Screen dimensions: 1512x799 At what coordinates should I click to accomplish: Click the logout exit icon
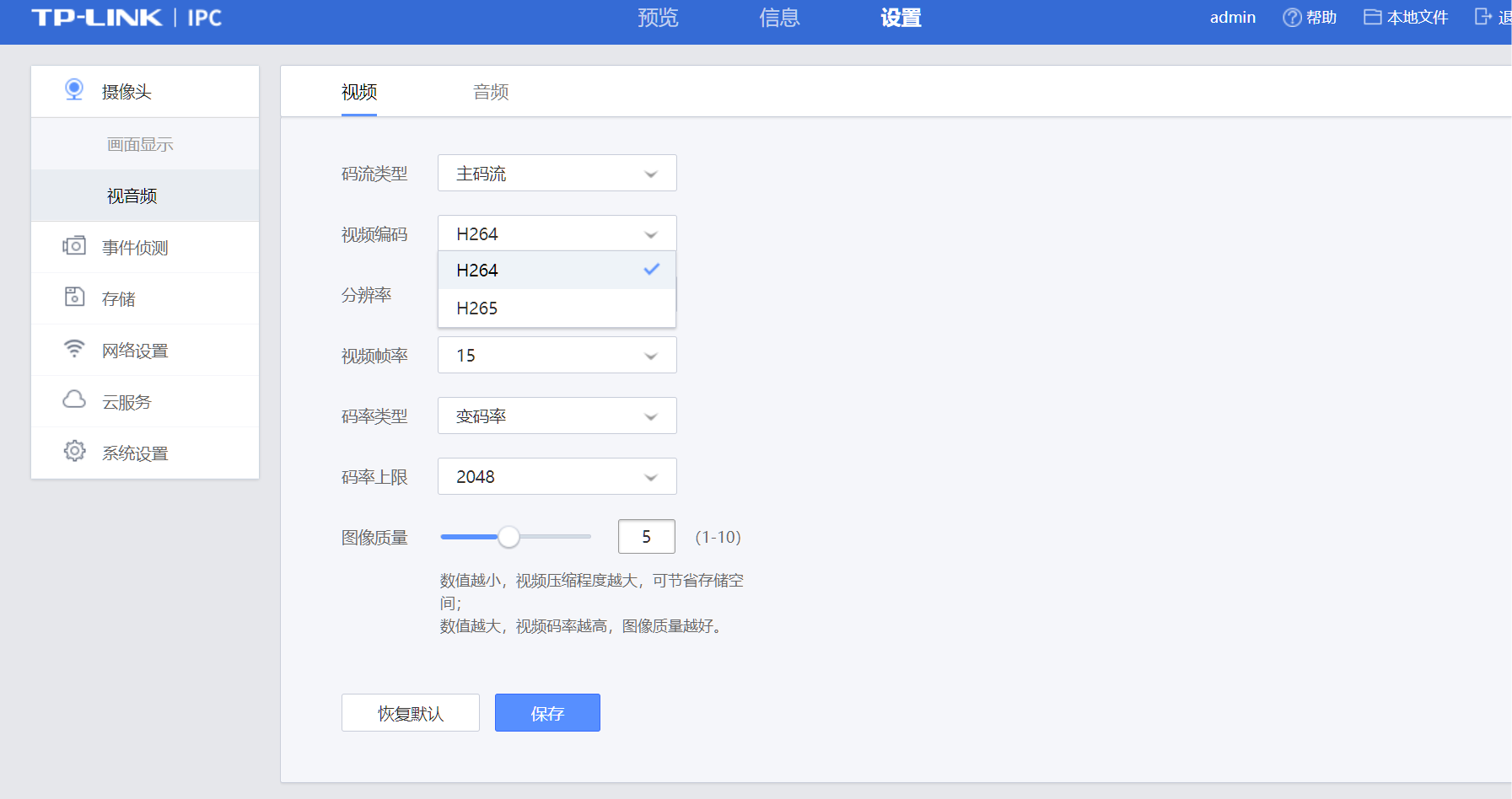click(x=1483, y=17)
